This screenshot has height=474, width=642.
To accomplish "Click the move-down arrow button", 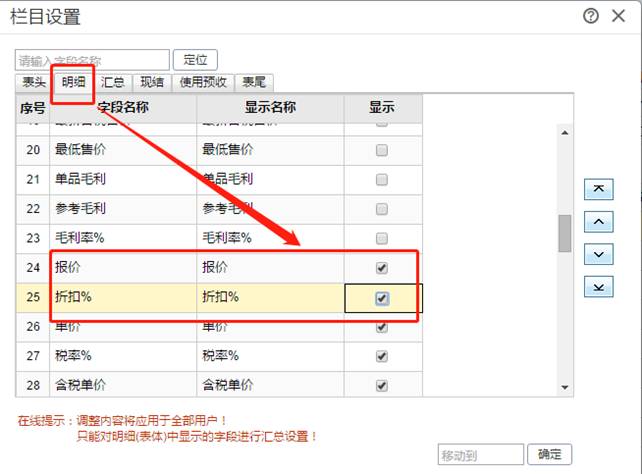I will (x=597, y=254).
